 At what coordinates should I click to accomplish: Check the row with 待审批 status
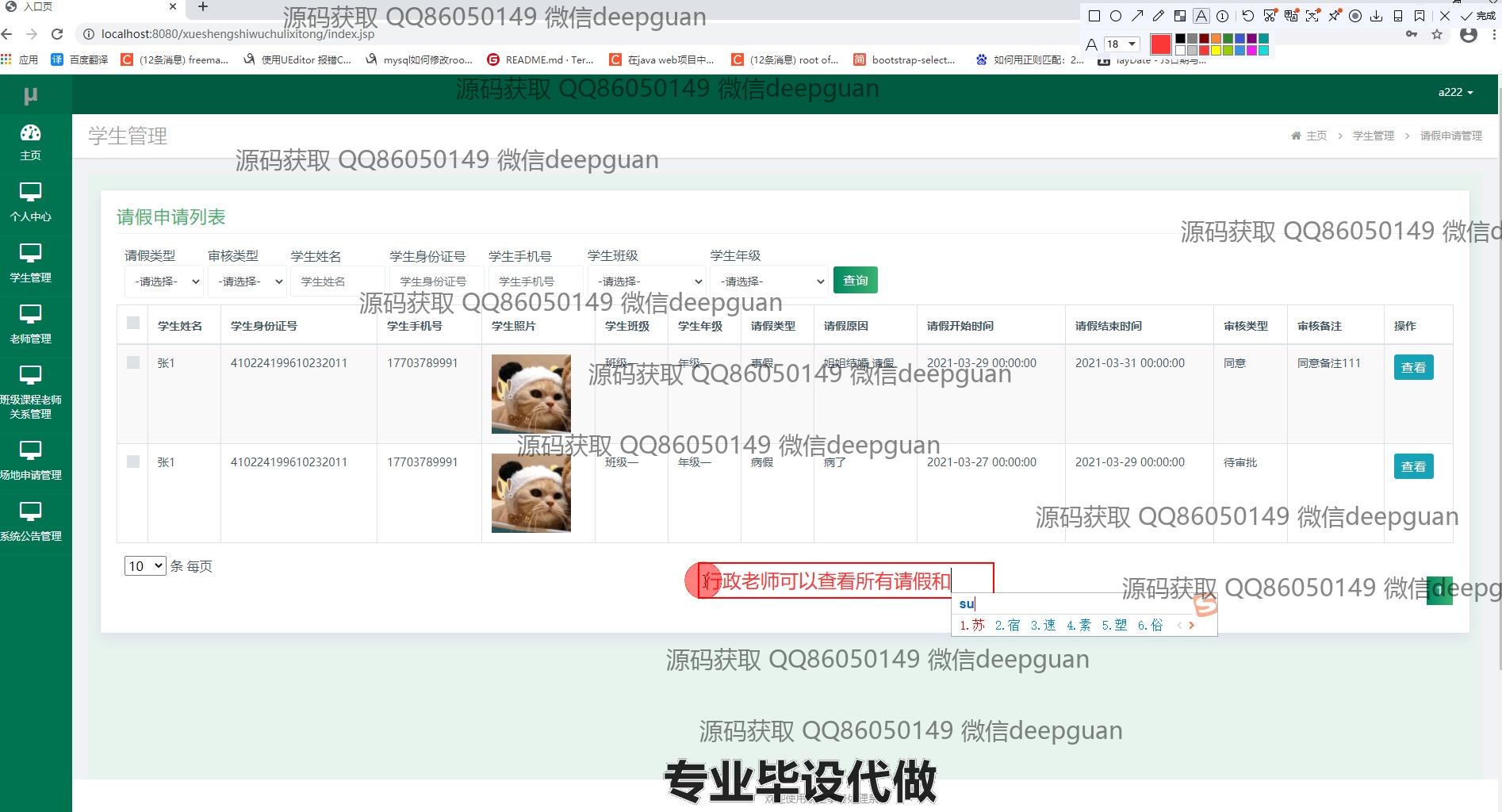pos(133,462)
